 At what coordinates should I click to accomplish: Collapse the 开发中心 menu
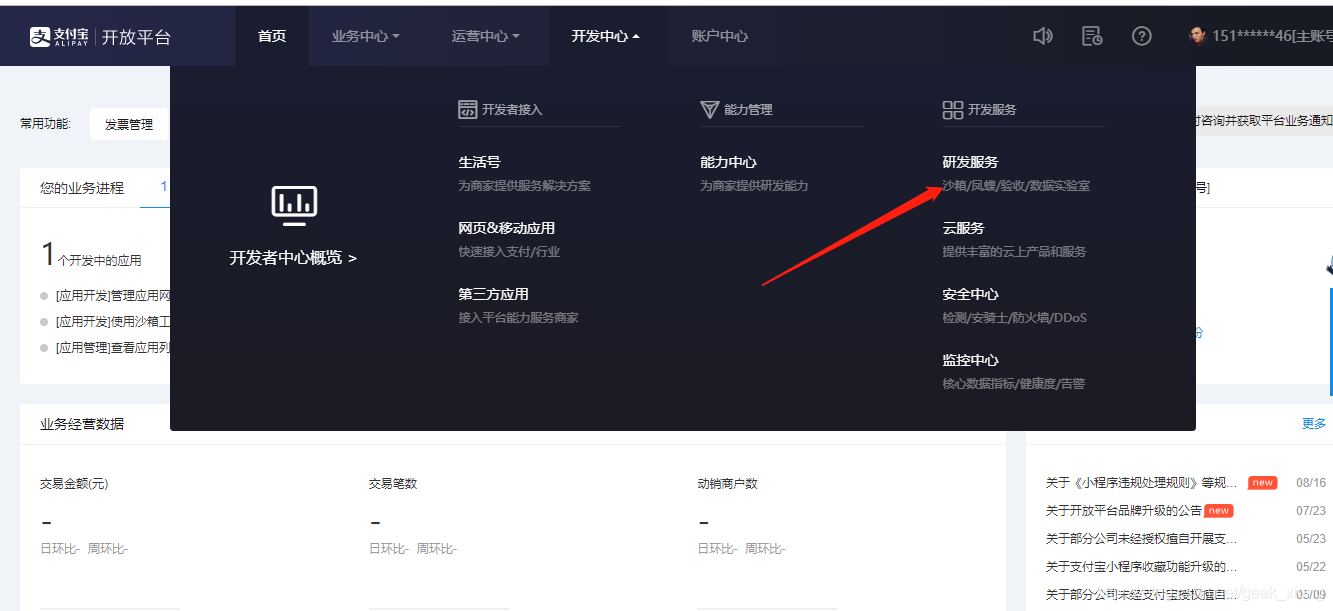606,36
